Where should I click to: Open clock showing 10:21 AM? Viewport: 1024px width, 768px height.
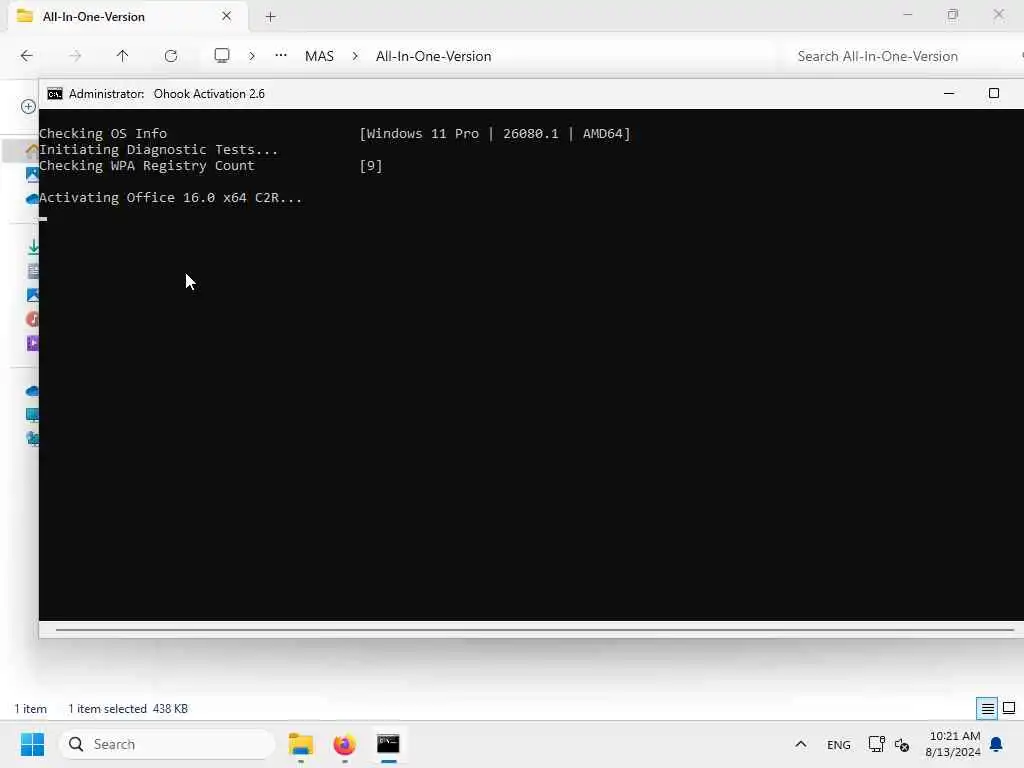coord(953,744)
